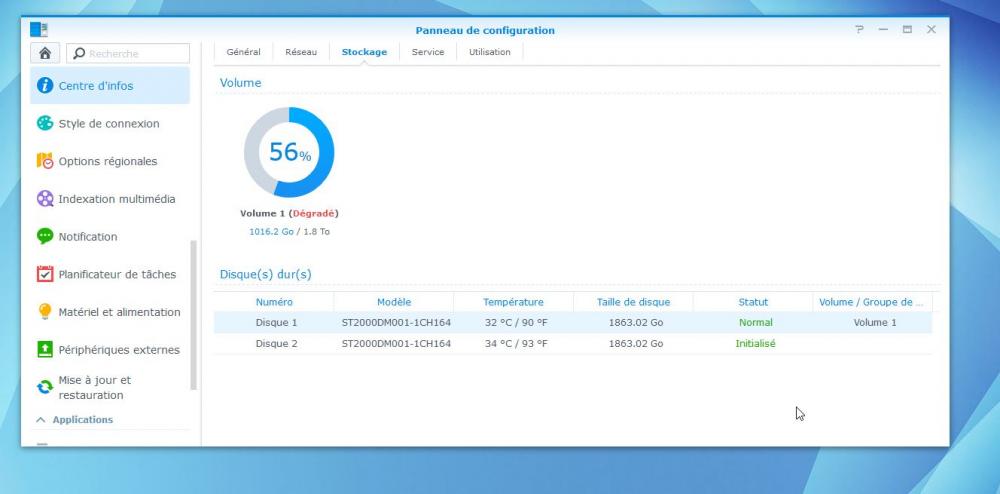Click the Options régionales map icon
The width and height of the screenshot is (1000, 494).
click(x=45, y=161)
